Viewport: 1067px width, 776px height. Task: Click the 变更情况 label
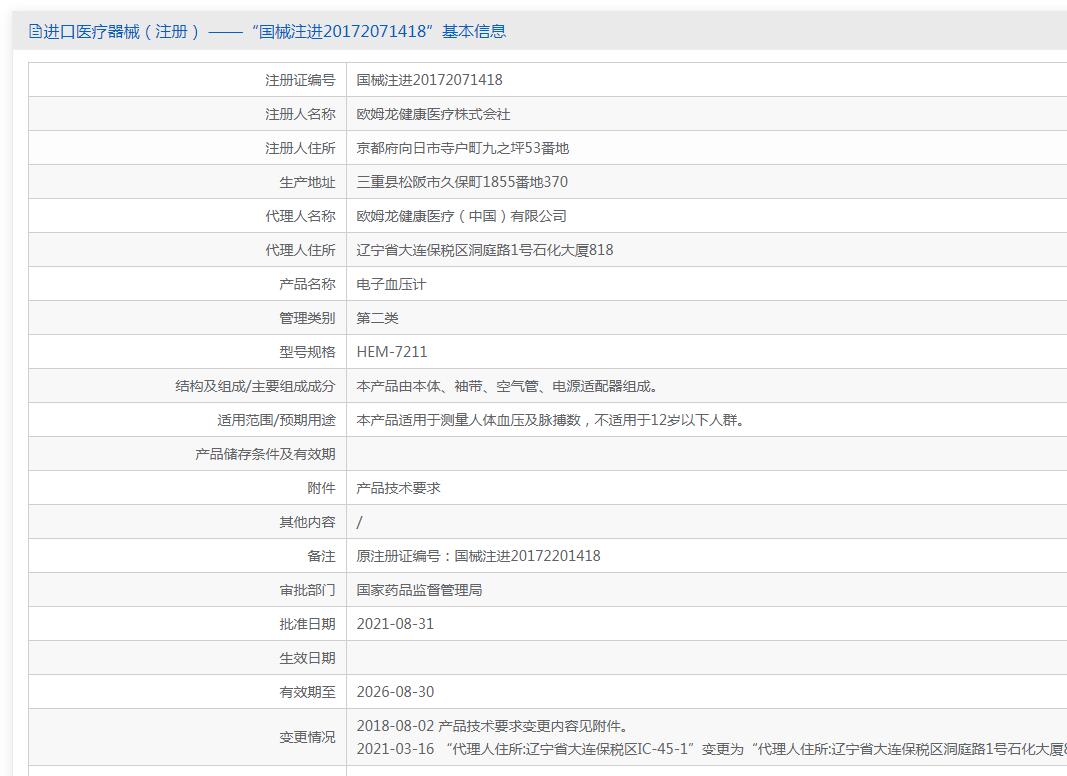tap(307, 738)
